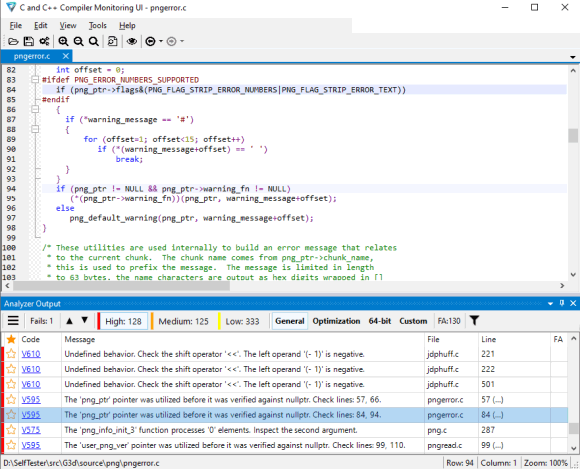Toggle the Medium: 125 severity filter
This screenshot has width=580, height=469.
[x=183, y=321]
